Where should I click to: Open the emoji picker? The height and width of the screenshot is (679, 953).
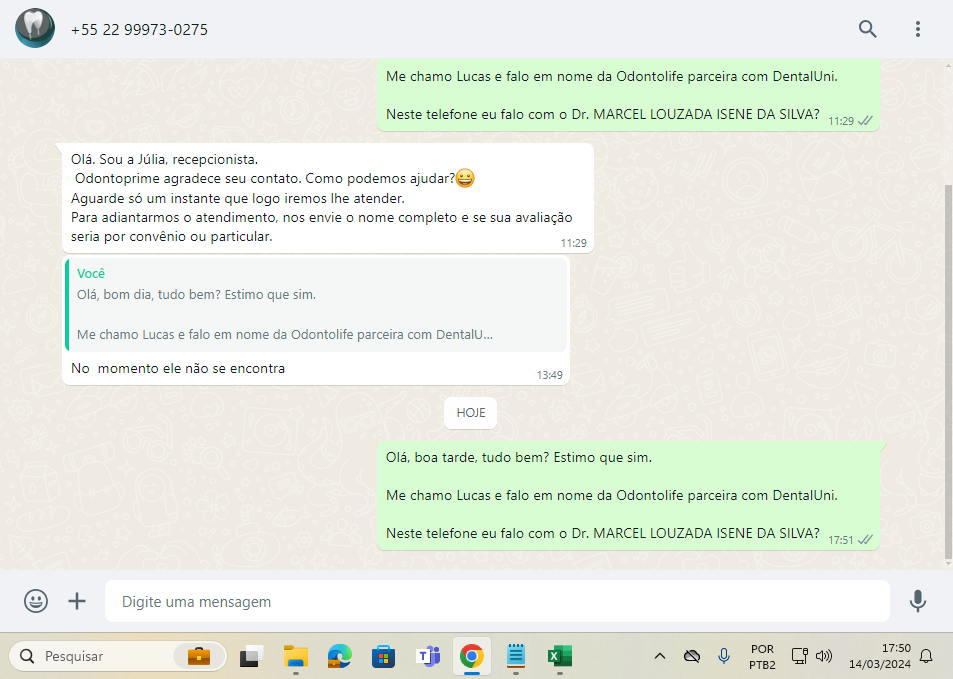pyautogui.click(x=36, y=601)
